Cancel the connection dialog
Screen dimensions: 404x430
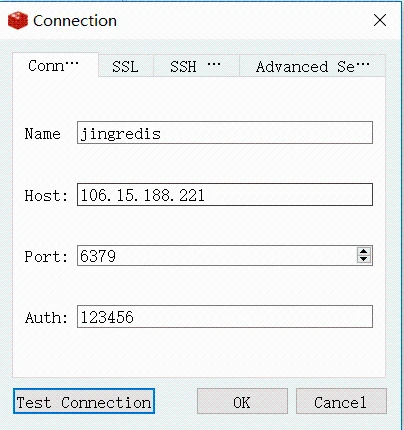coord(341,401)
